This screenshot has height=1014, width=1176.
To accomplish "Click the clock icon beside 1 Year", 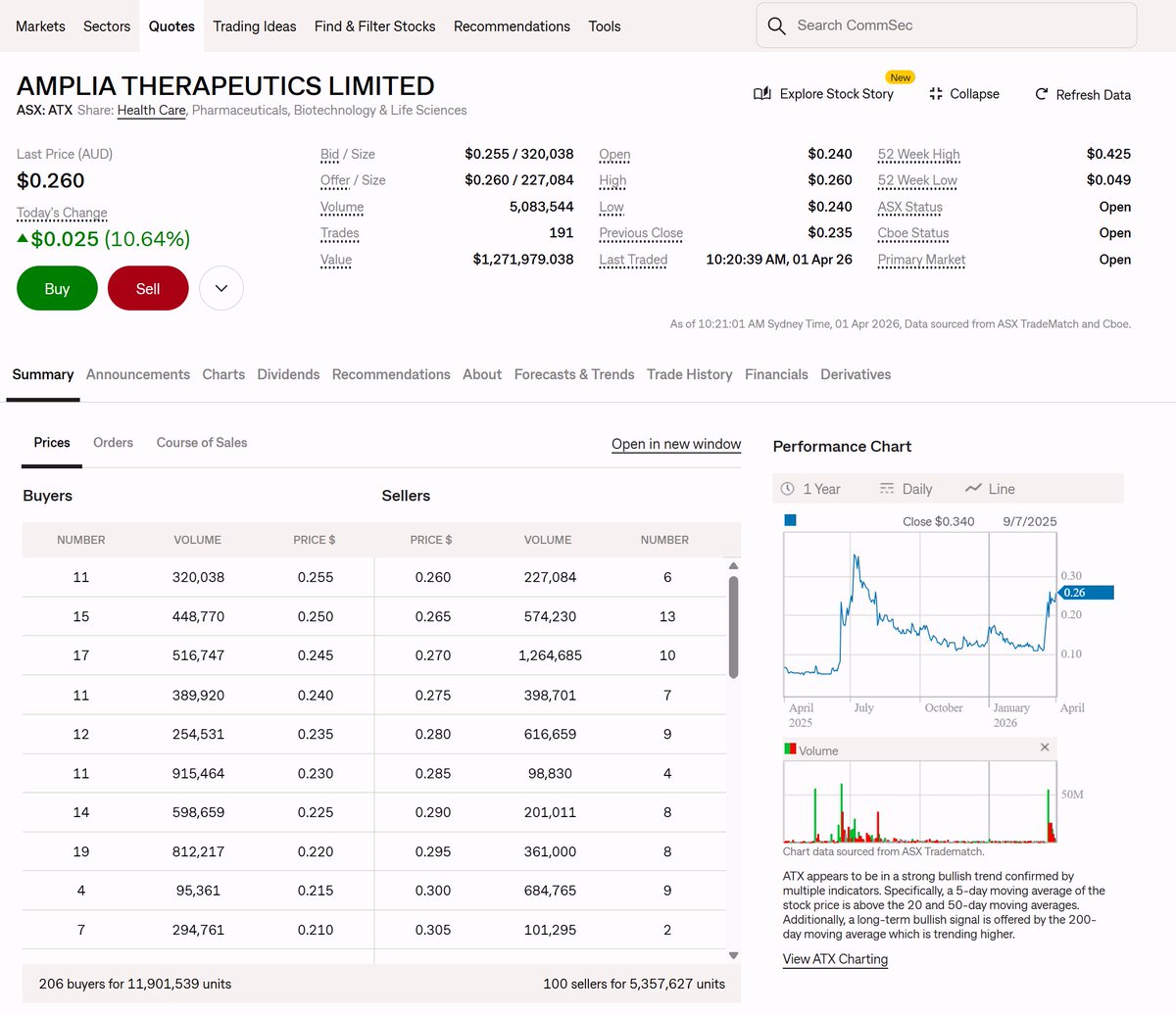I will tap(788, 489).
